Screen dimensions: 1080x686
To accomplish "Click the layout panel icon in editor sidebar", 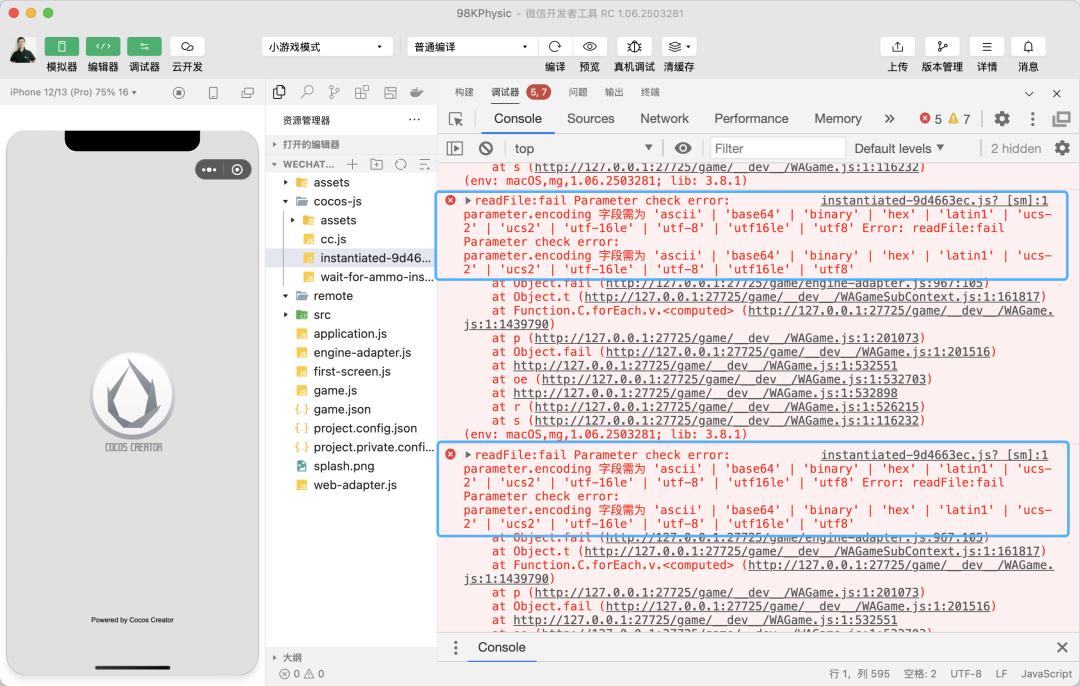I will point(391,92).
